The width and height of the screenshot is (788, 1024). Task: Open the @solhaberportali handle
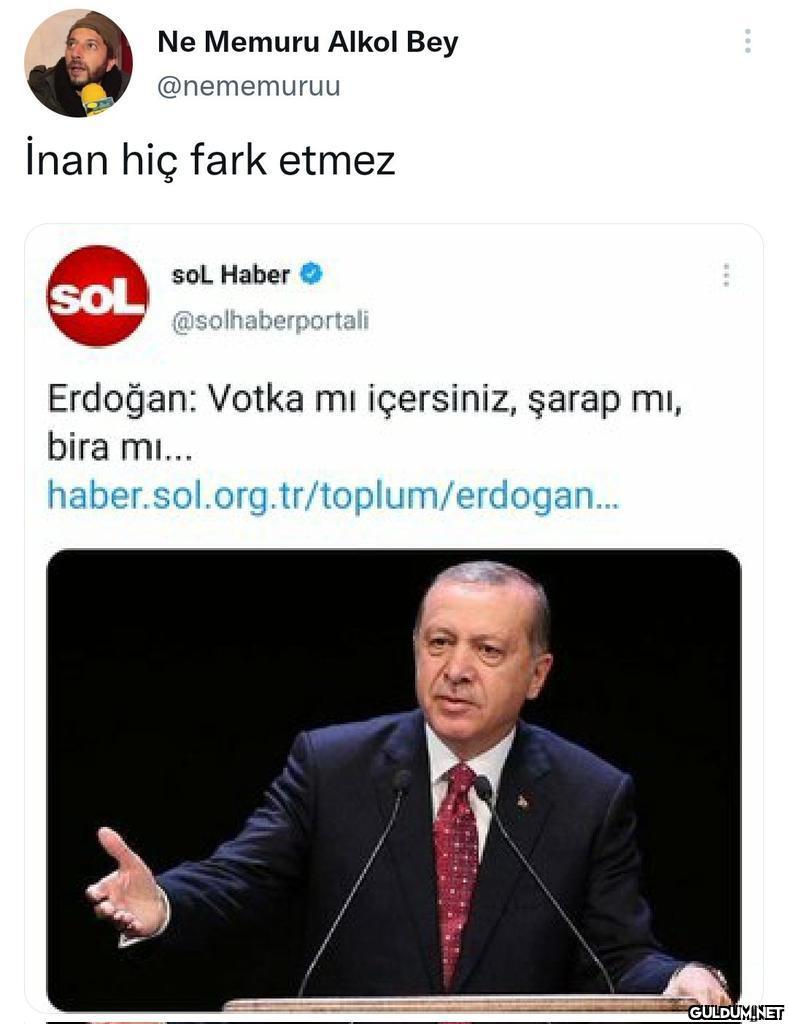[x=270, y=321]
